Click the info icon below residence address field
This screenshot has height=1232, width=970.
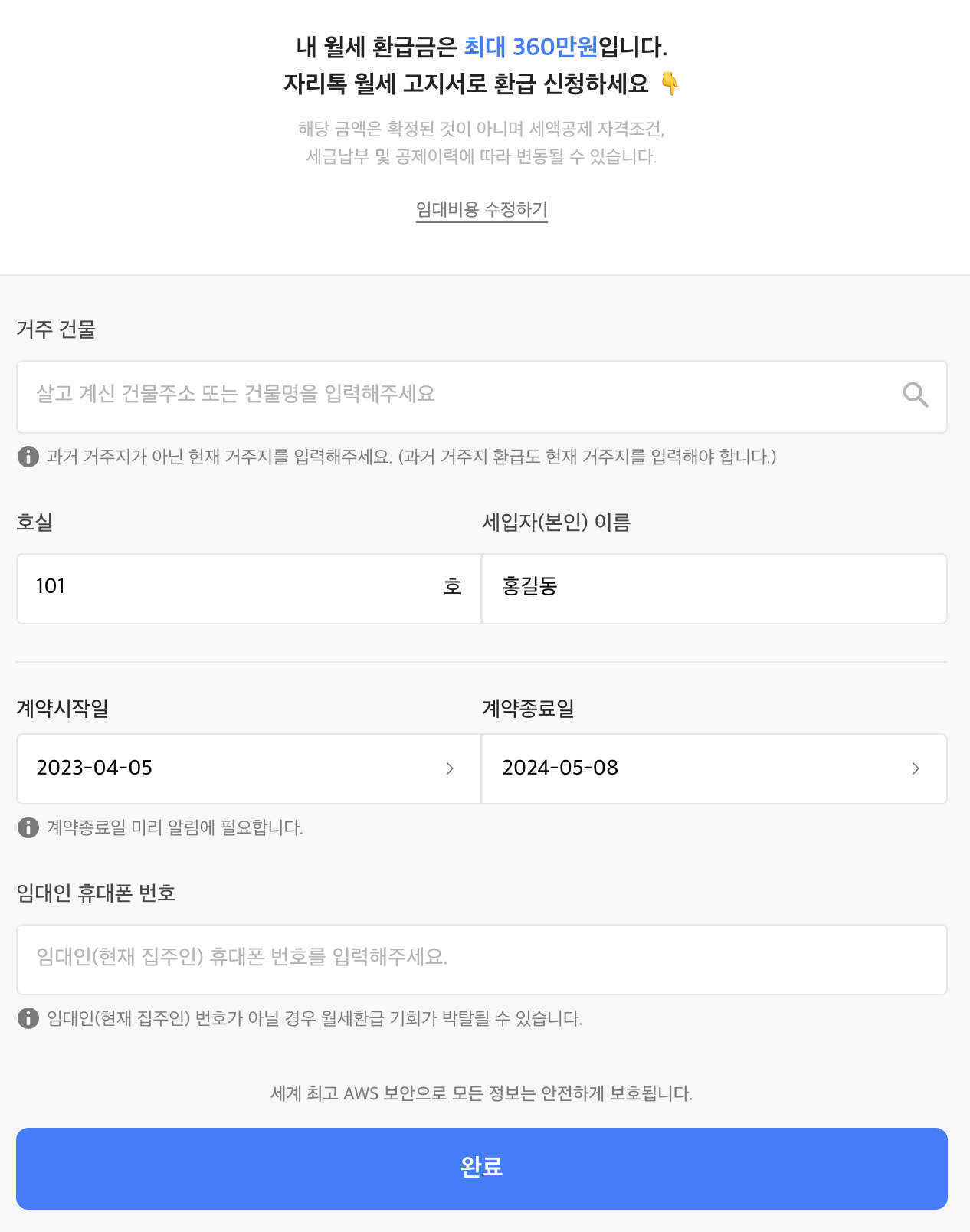point(28,458)
